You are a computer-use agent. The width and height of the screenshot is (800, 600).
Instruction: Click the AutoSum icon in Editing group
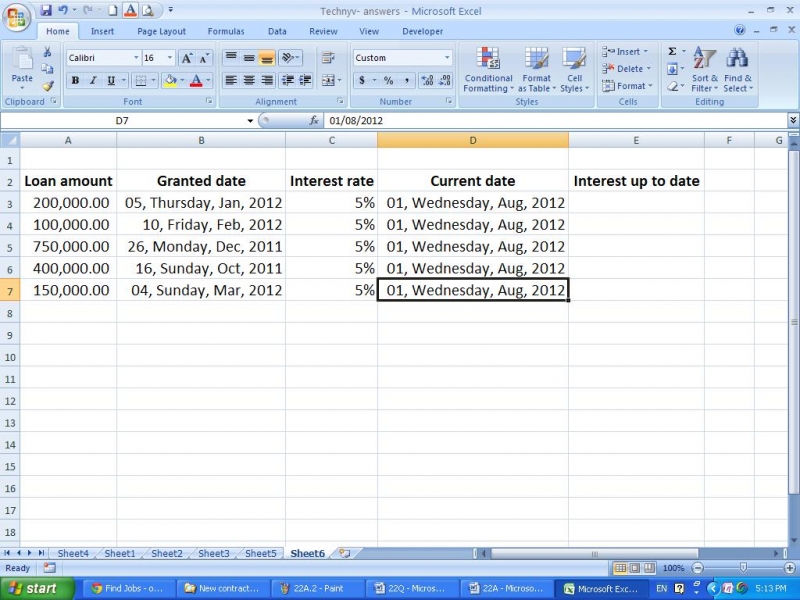pos(671,49)
